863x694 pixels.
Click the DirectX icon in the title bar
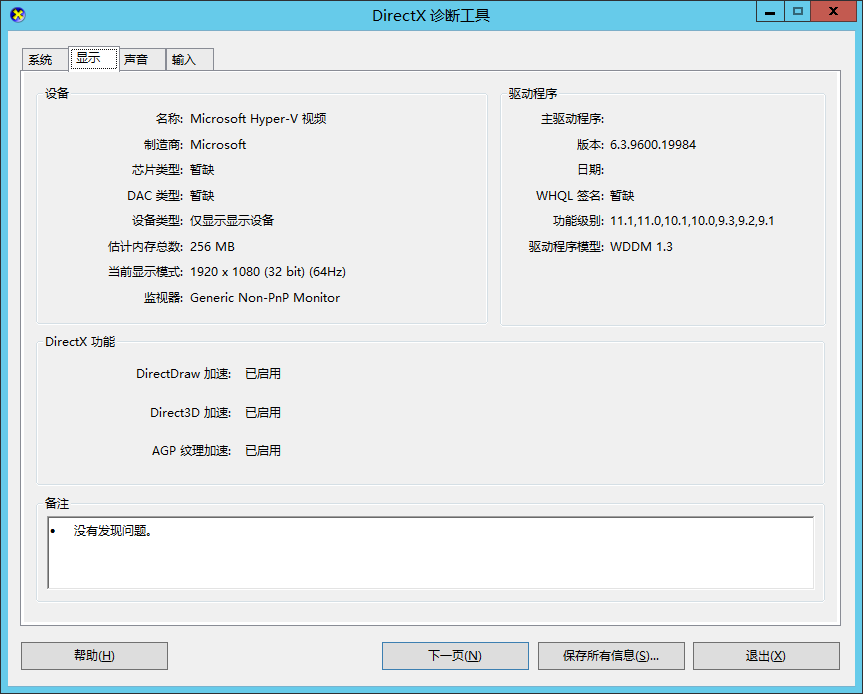click(18, 15)
